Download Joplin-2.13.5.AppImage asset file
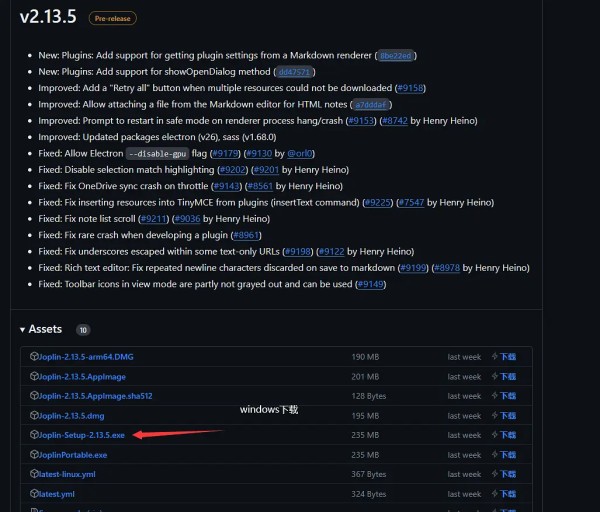600x512 pixels. coord(82,377)
